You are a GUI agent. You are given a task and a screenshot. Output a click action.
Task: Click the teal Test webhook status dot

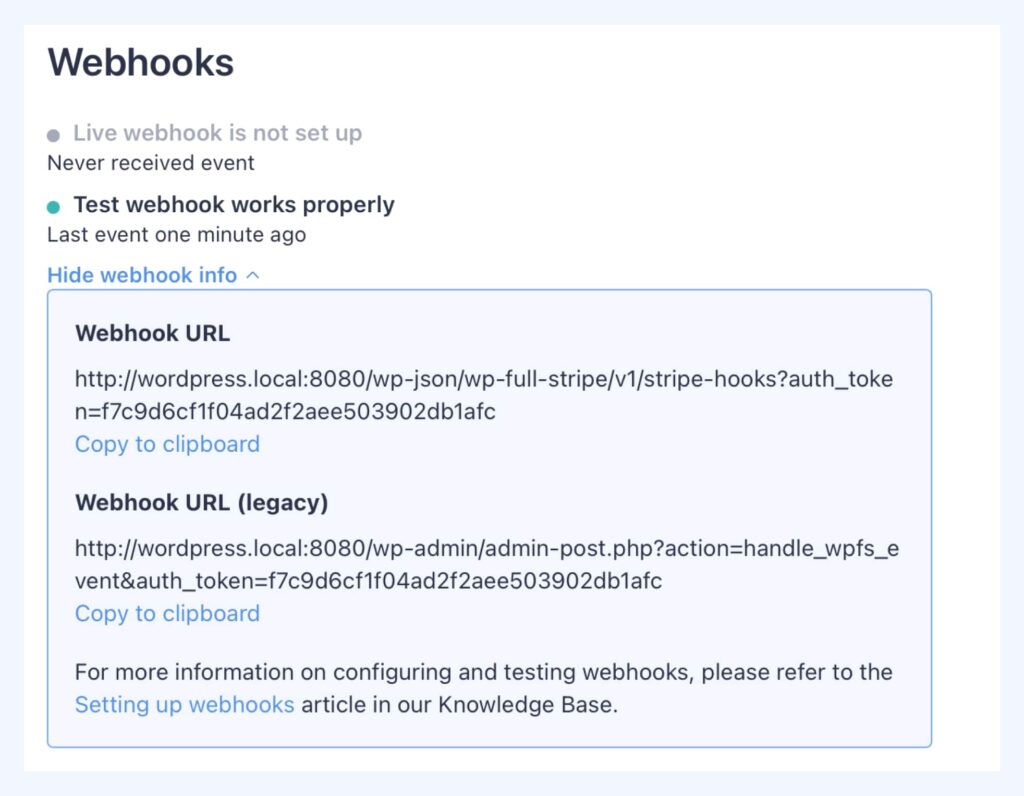(54, 207)
